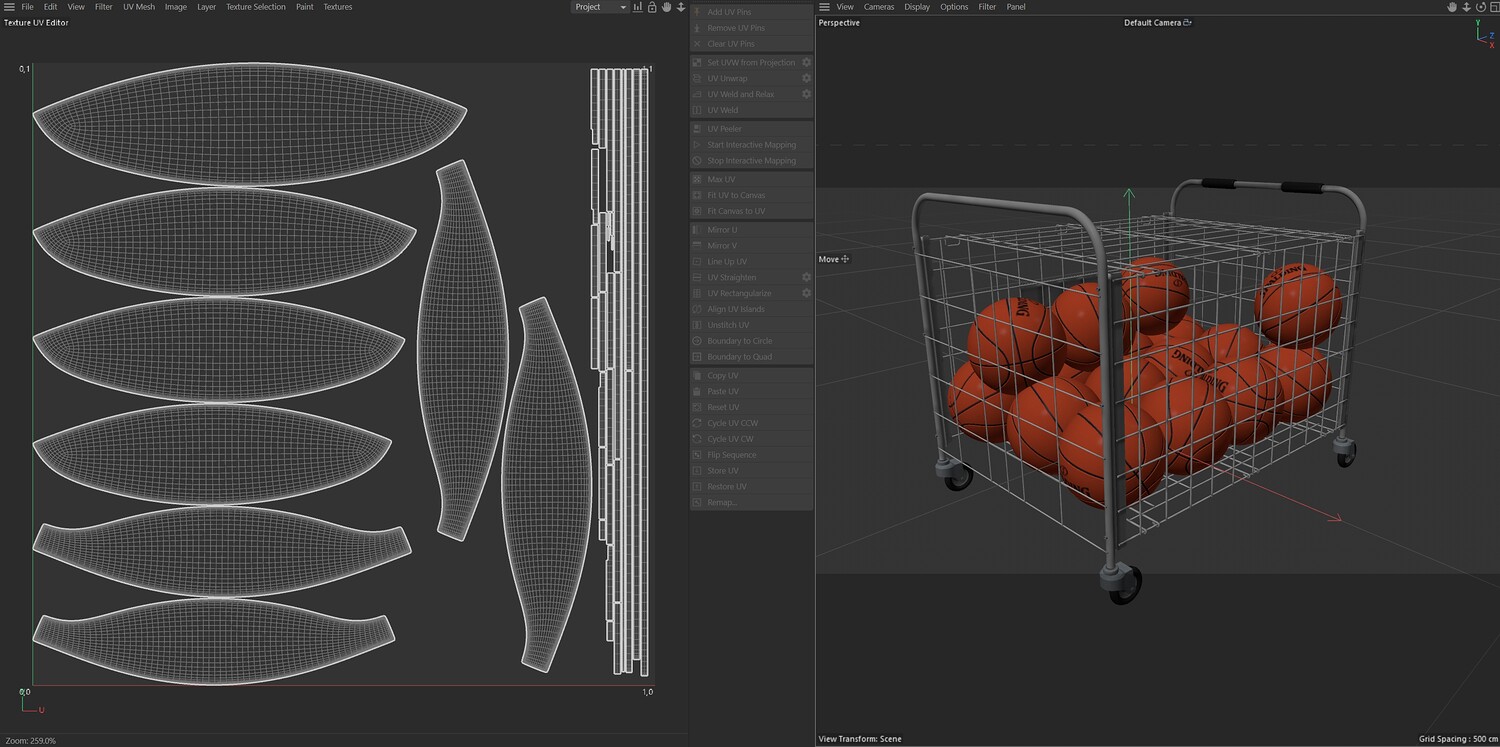Click the Restore UV icon
This screenshot has width=1500, height=747.
click(x=697, y=487)
